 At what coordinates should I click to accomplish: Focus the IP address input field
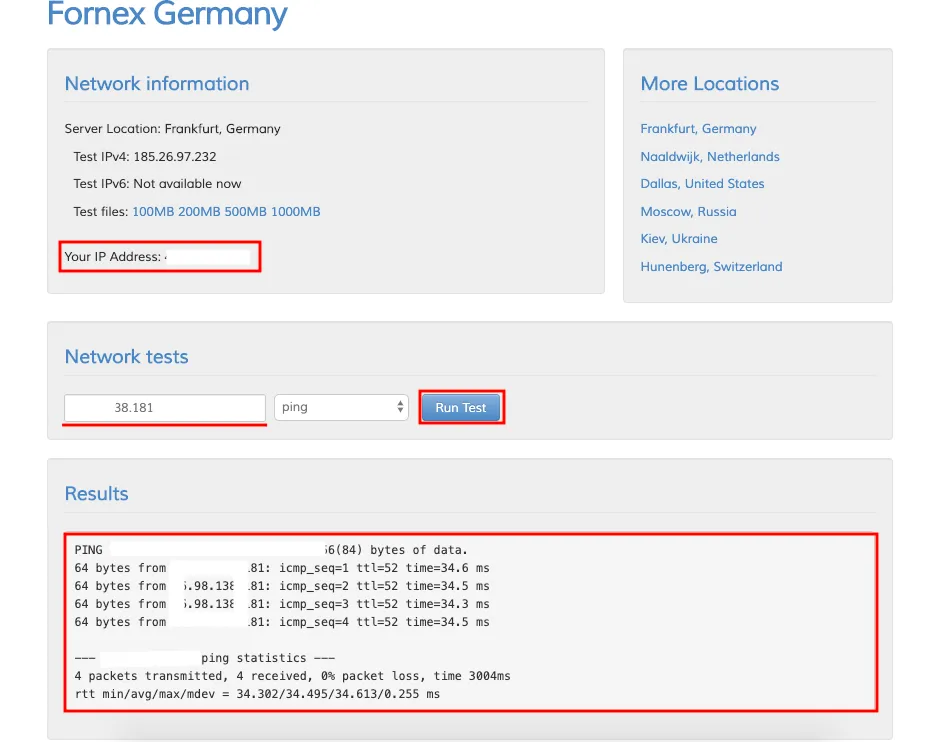165,408
